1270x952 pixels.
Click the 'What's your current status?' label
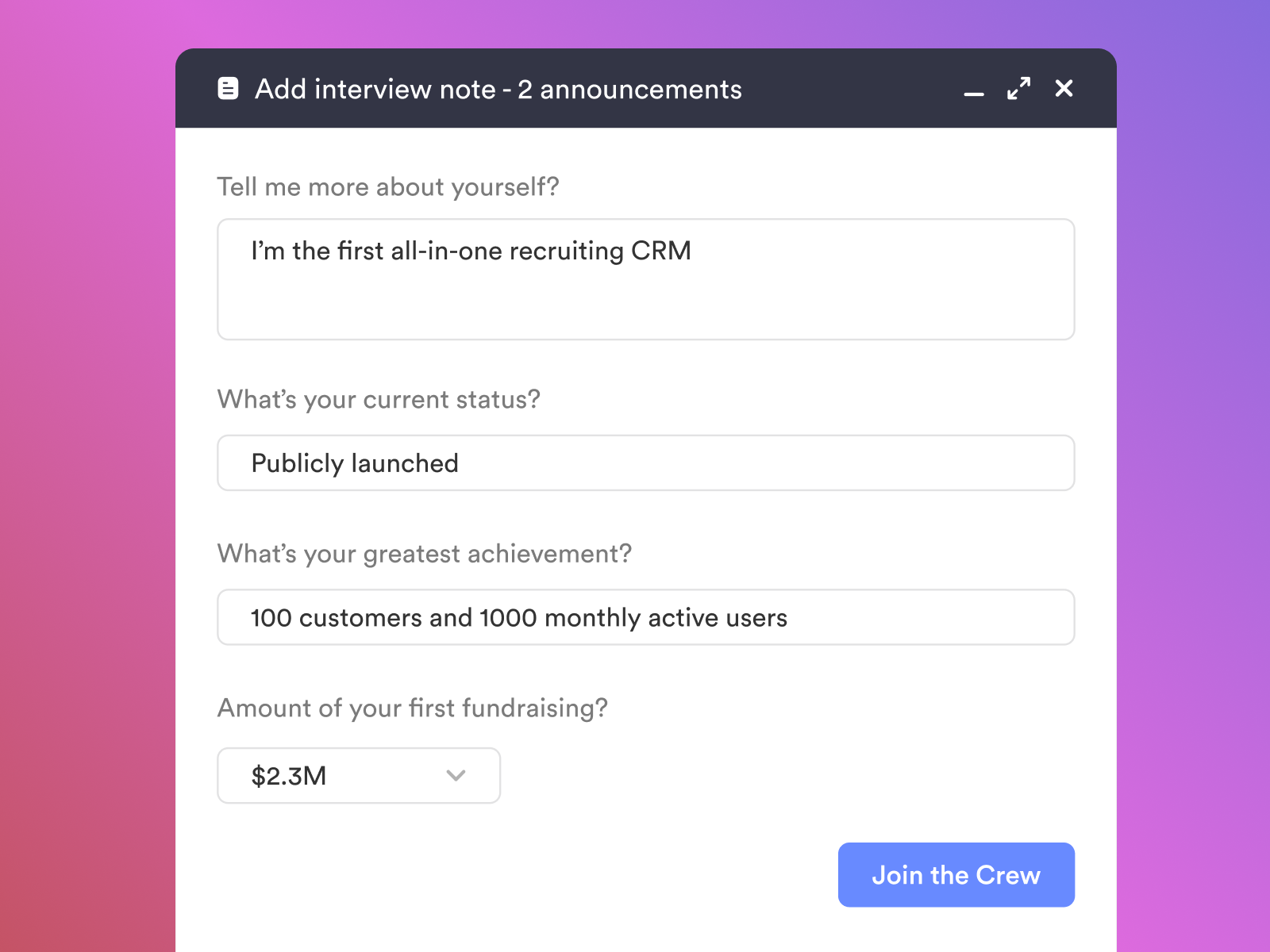[x=379, y=399]
